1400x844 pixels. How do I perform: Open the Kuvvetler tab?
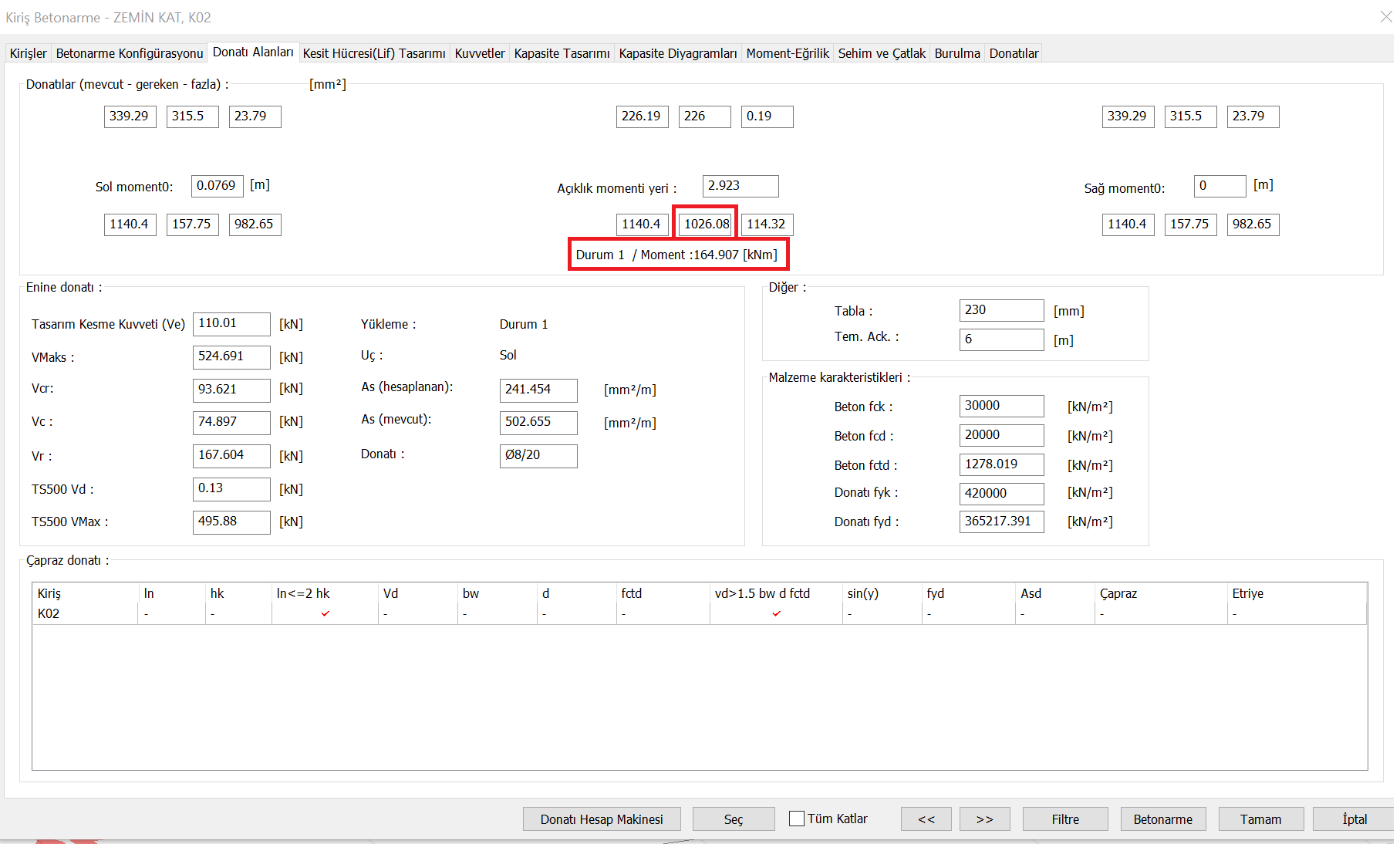(x=479, y=53)
